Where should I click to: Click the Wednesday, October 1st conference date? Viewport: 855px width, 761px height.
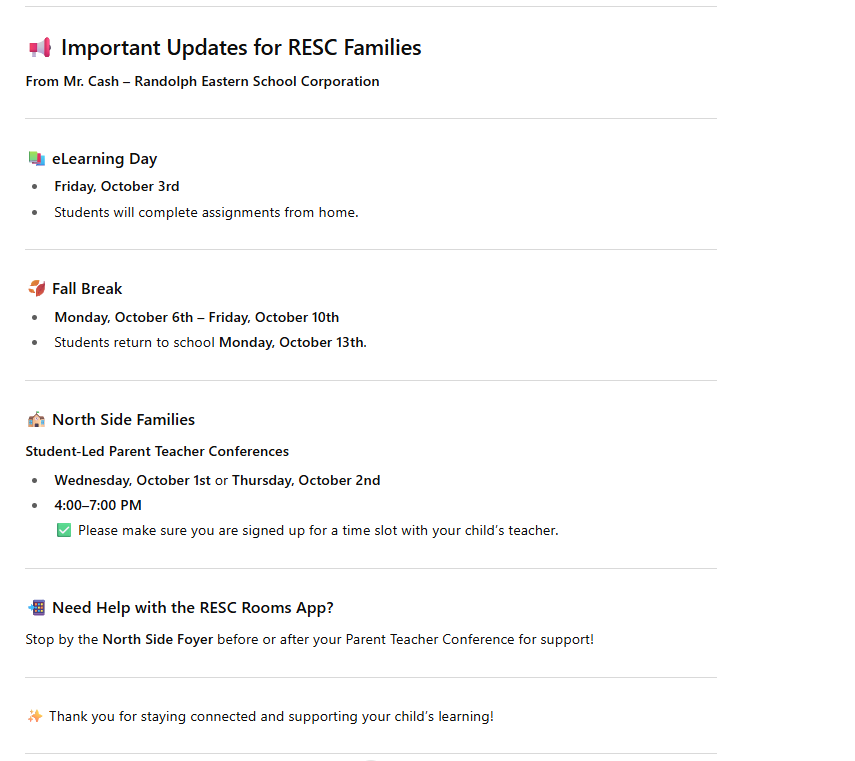point(133,480)
